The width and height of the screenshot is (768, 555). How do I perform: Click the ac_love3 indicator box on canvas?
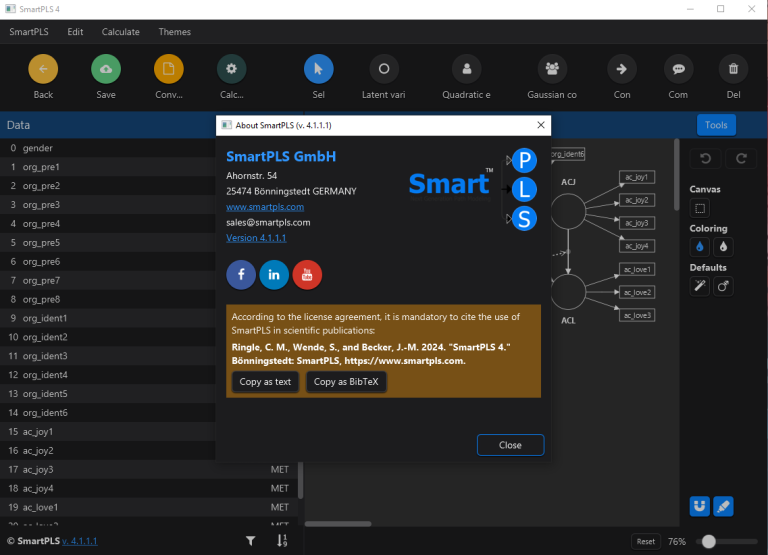point(637,315)
